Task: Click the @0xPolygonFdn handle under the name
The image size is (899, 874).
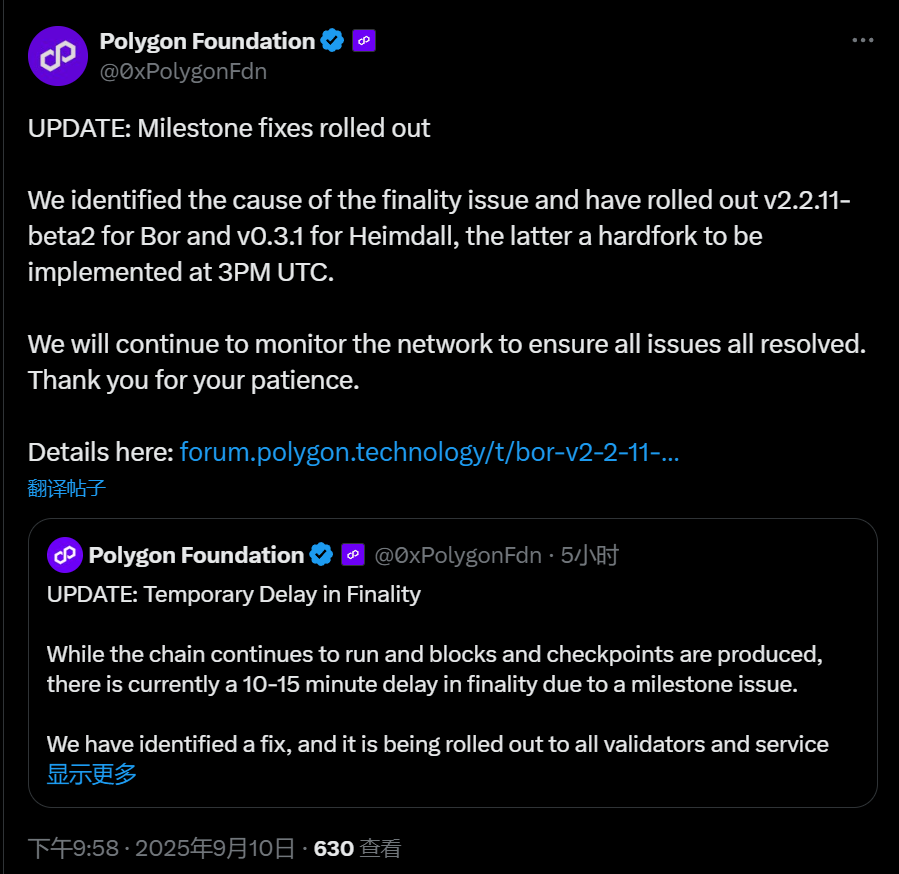Action: (182, 71)
